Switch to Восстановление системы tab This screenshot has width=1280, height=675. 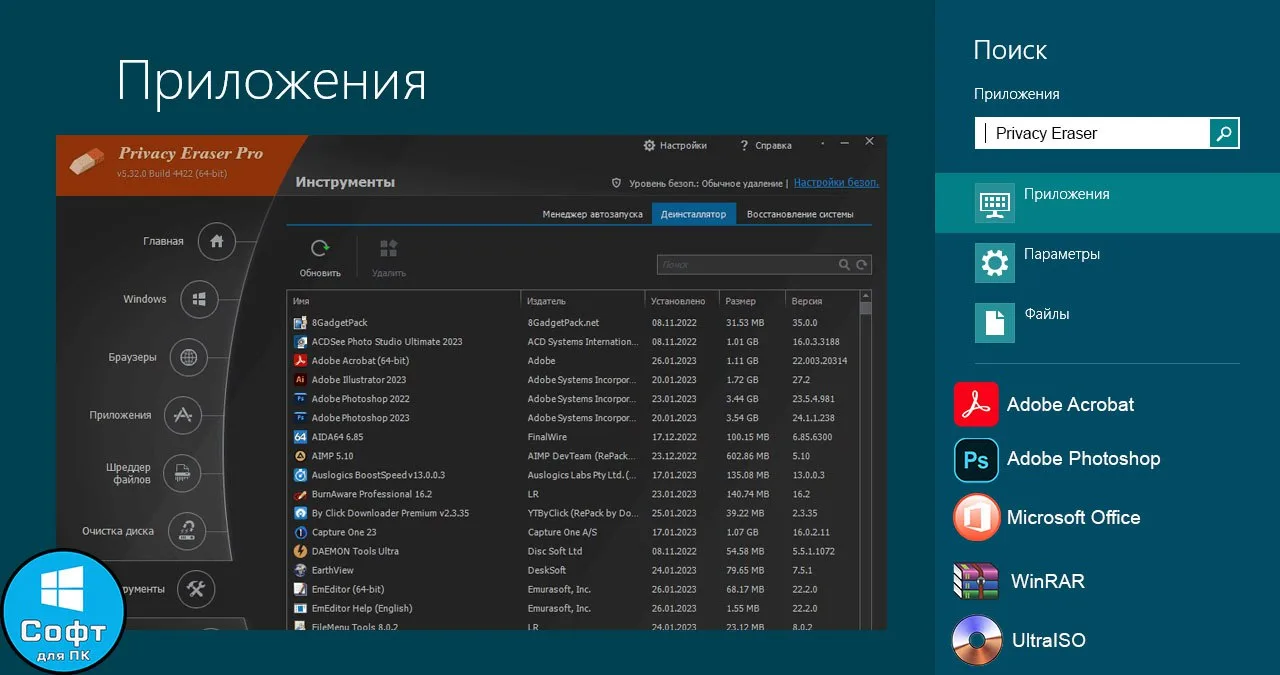[800, 214]
